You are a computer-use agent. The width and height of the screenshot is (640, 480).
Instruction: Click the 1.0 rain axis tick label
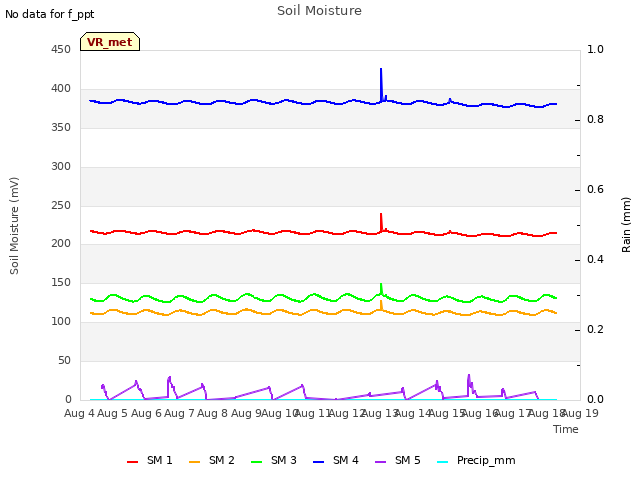coord(595,49)
